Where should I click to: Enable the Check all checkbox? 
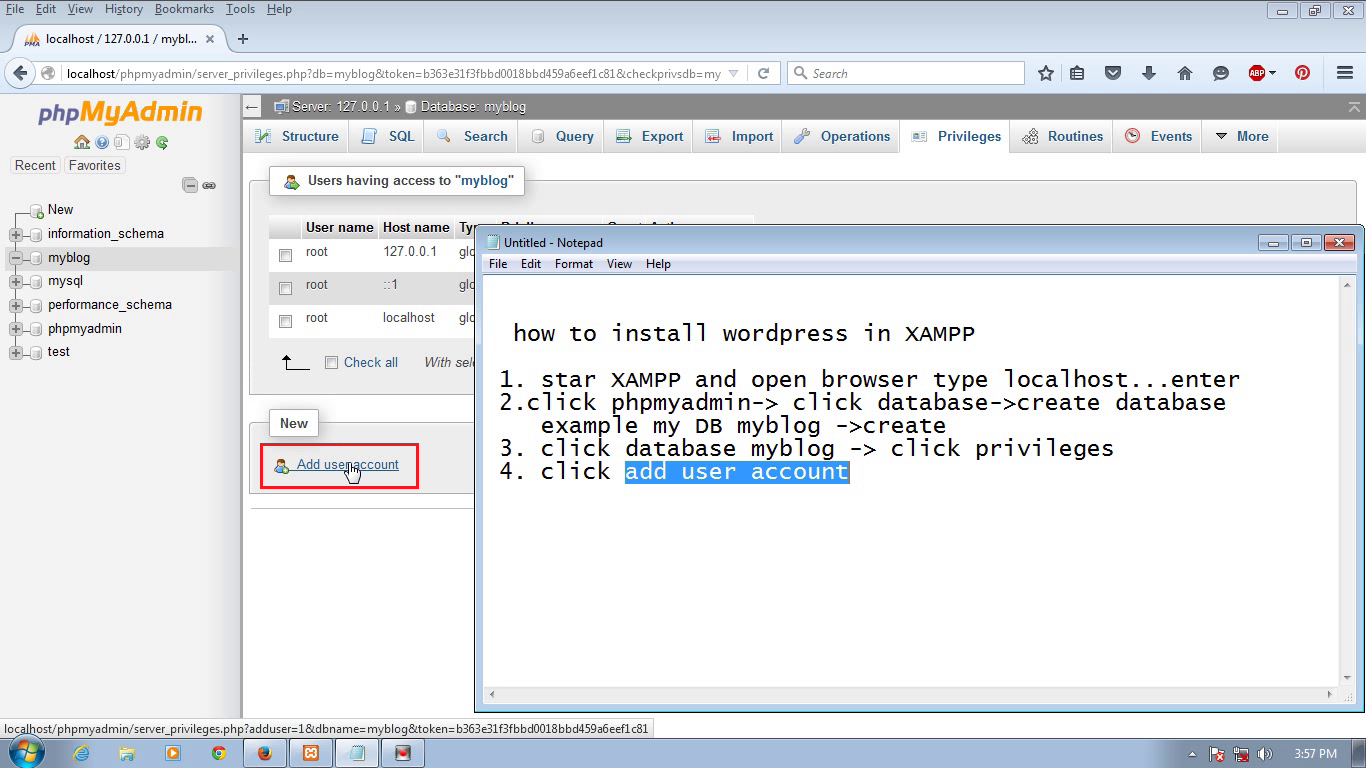(x=332, y=363)
